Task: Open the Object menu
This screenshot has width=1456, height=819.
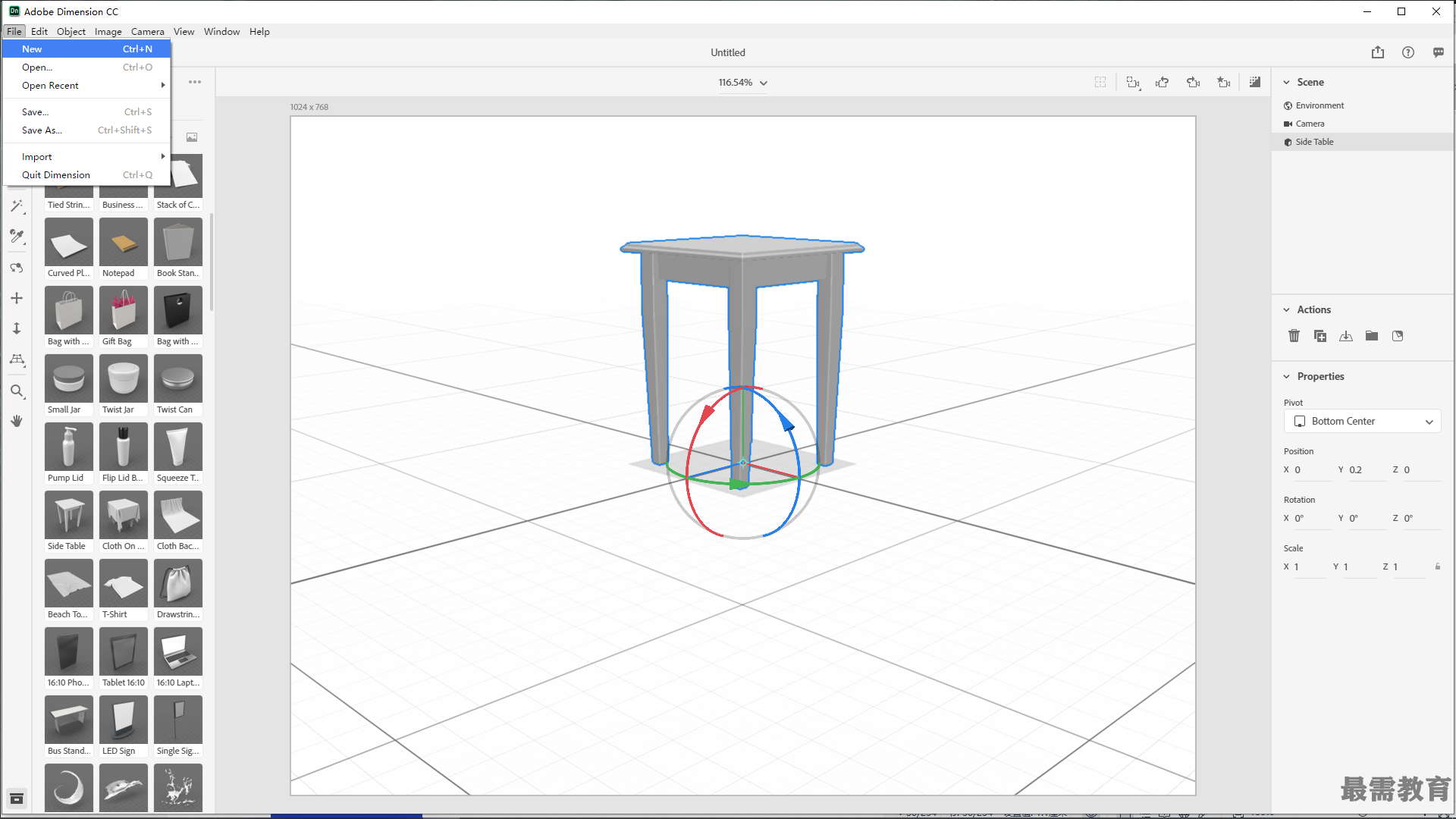Action: pos(71,31)
